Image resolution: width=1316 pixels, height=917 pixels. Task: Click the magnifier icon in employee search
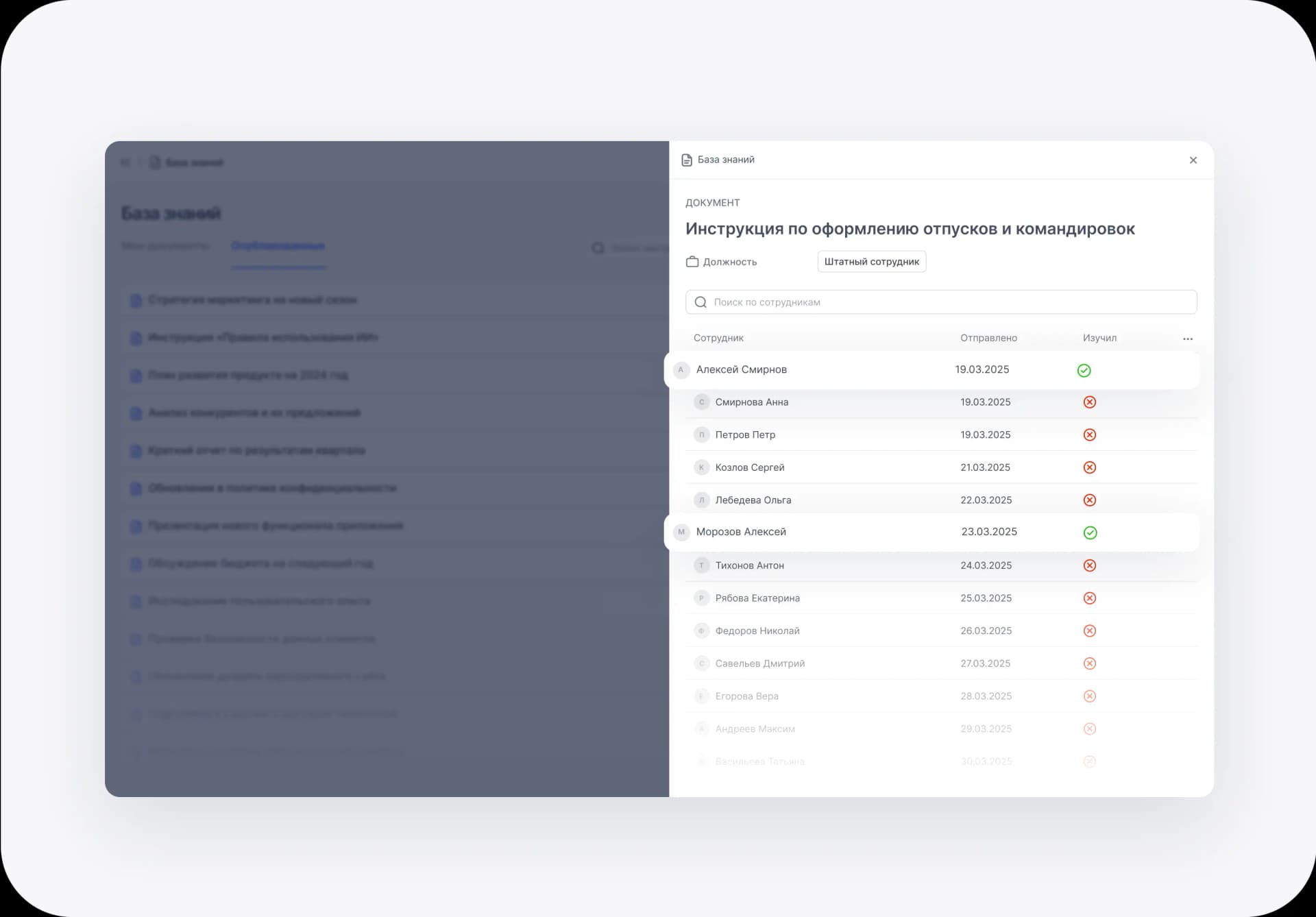point(700,302)
